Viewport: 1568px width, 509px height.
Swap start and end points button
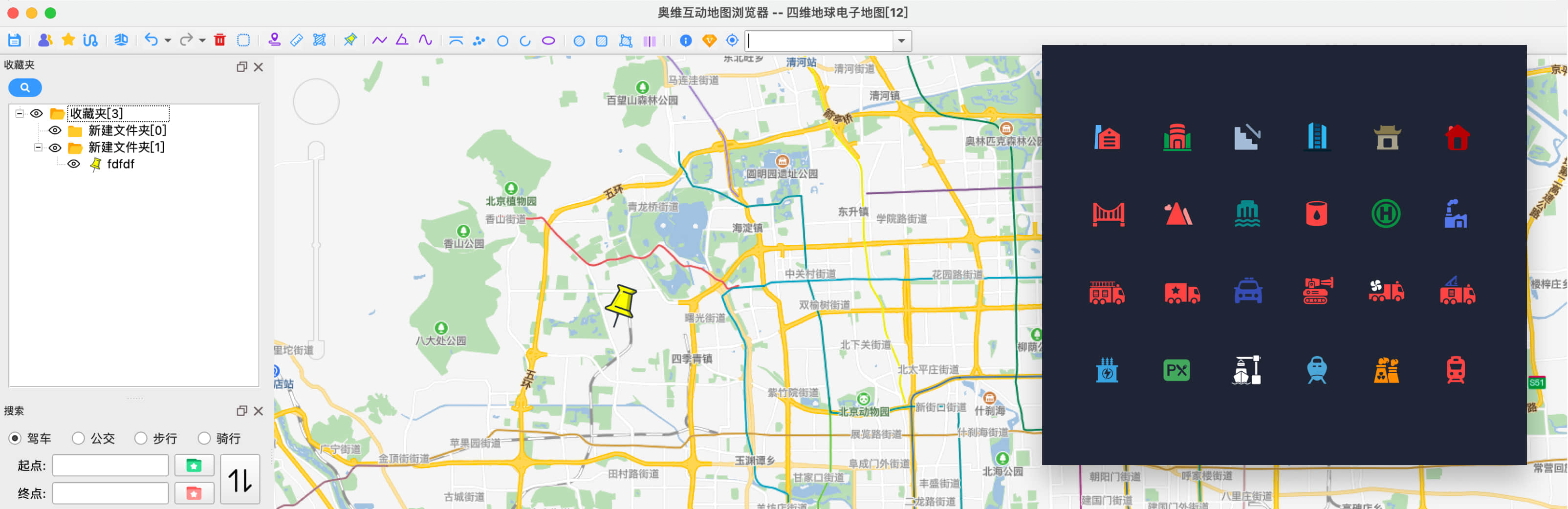[240, 479]
